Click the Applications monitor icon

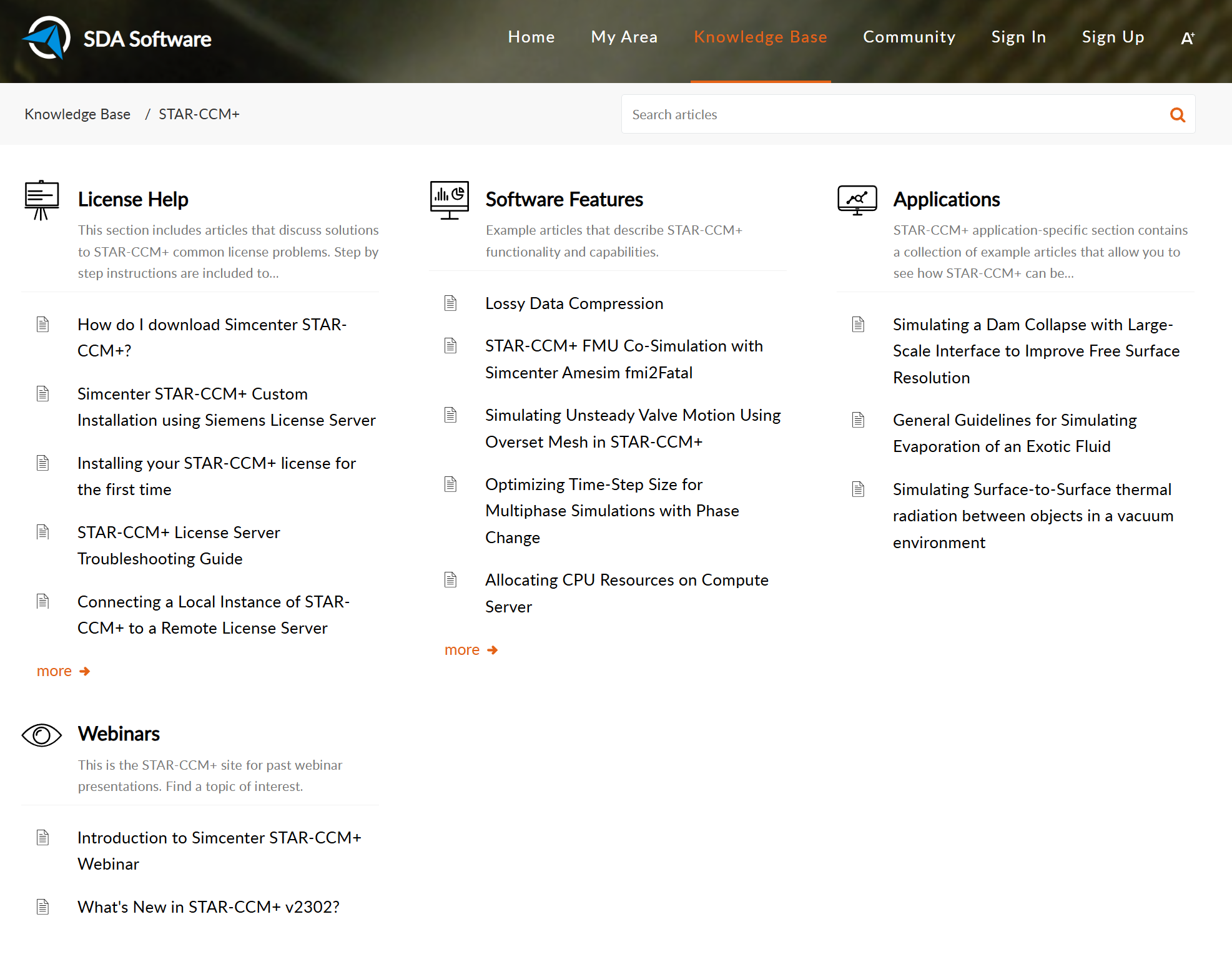[x=857, y=200]
